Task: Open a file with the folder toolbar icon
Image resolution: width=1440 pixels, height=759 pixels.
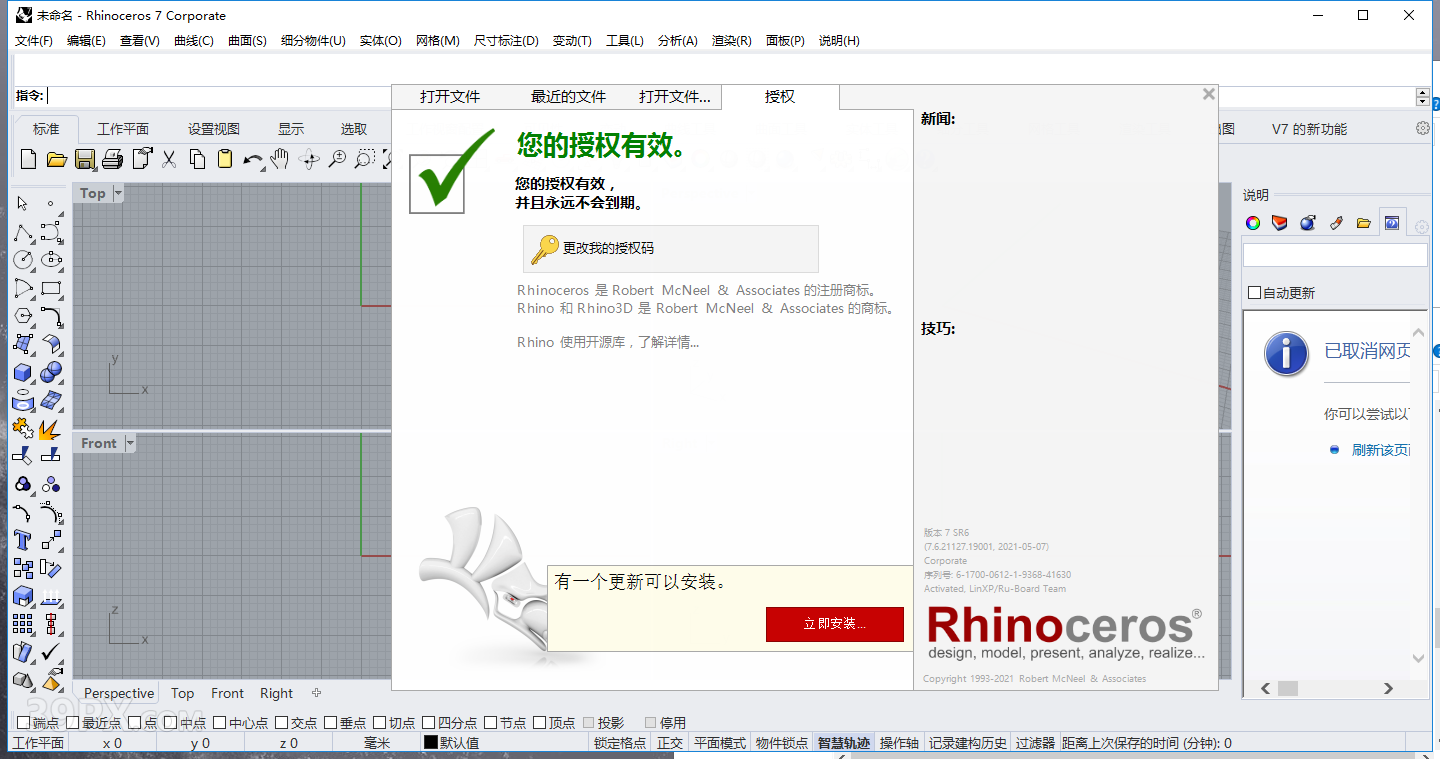Action: click(57, 159)
